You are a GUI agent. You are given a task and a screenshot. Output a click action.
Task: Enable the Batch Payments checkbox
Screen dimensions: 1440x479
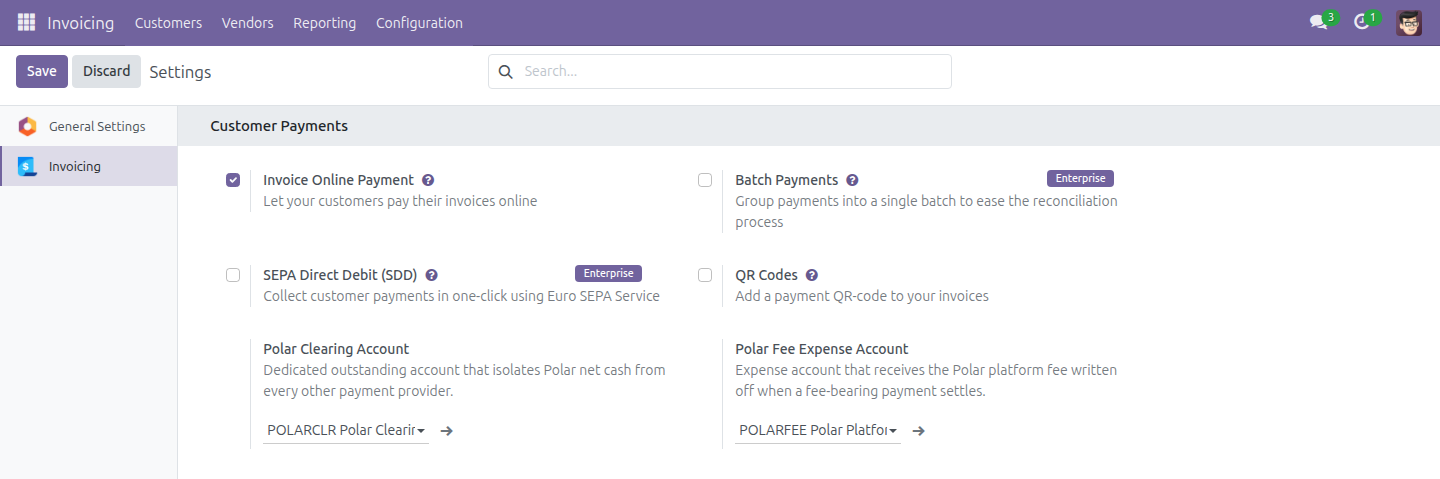(705, 180)
